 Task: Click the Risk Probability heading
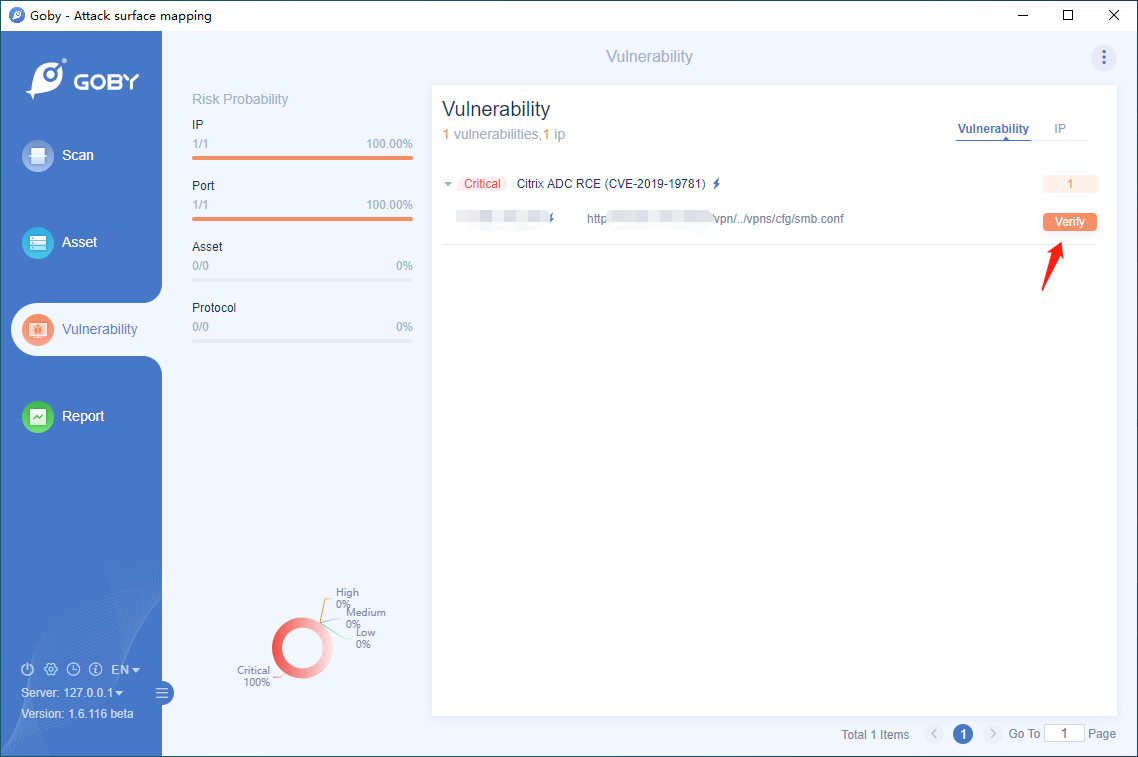240,99
